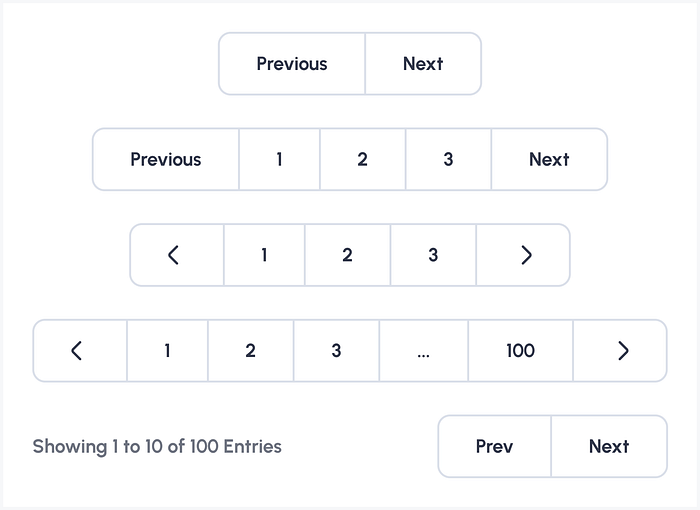Select page 1 in the pagination with 100
This screenshot has width=700, height=510.
tap(167, 351)
